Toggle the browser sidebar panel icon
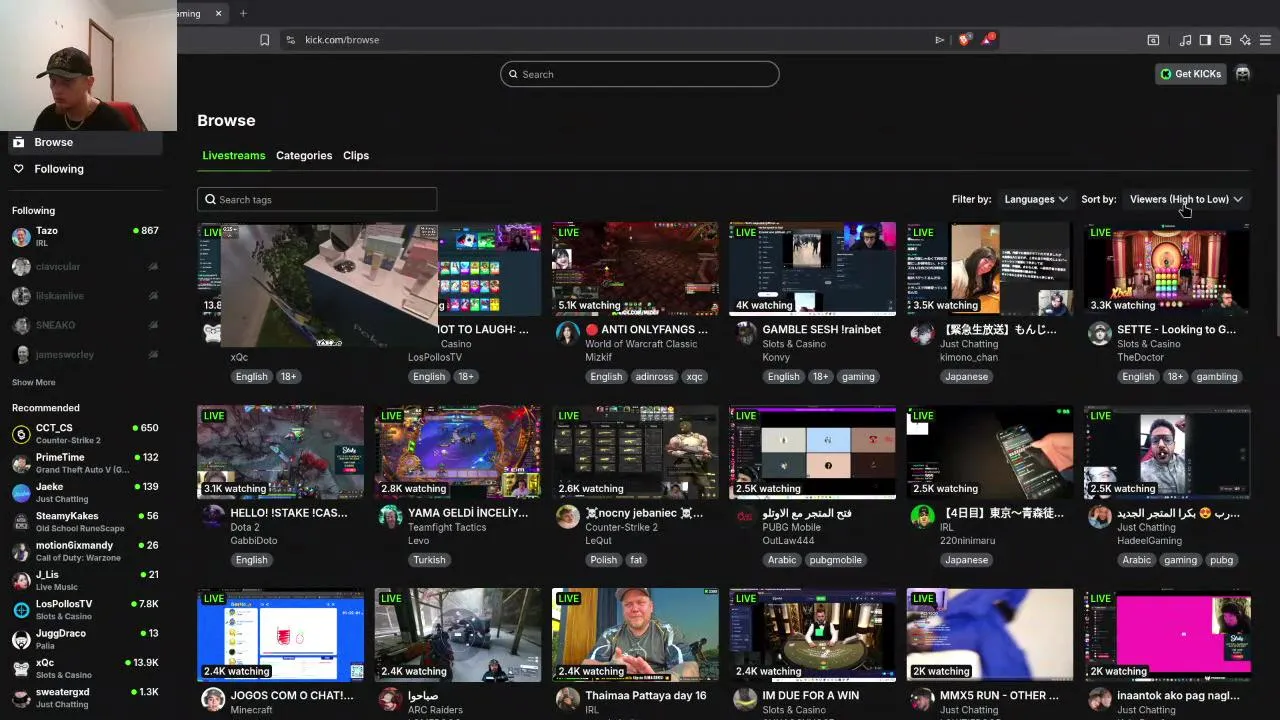 pyautogui.click(x=1205, y=40)
